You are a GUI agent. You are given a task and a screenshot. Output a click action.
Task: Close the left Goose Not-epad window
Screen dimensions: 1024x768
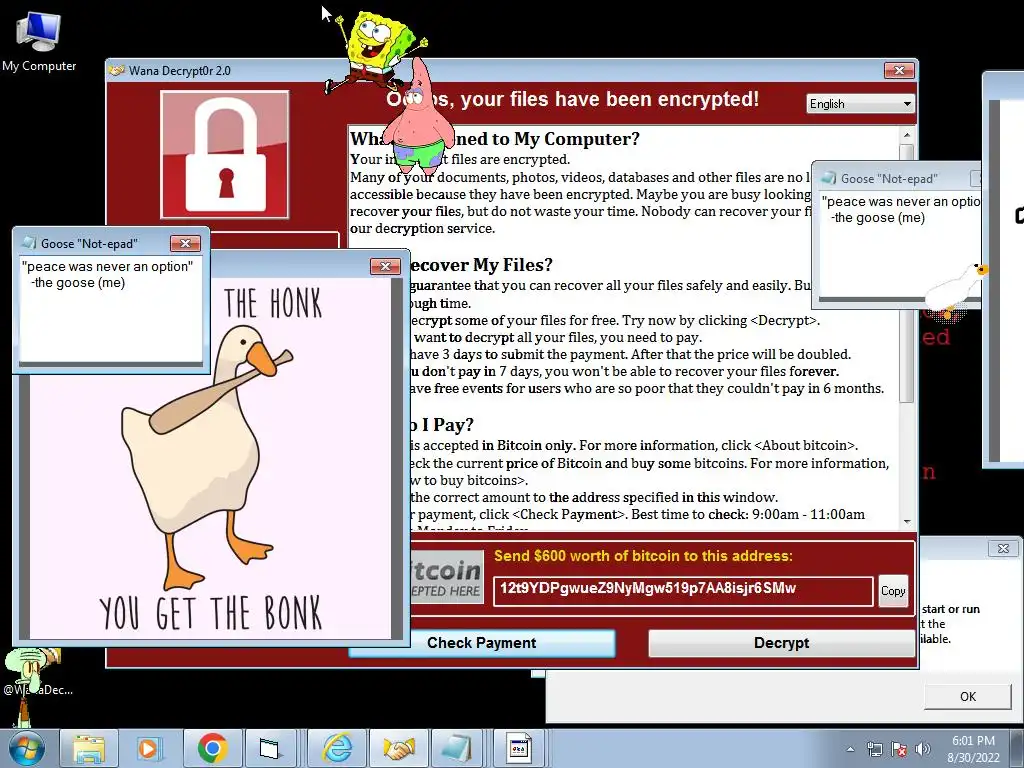point(185,243)
